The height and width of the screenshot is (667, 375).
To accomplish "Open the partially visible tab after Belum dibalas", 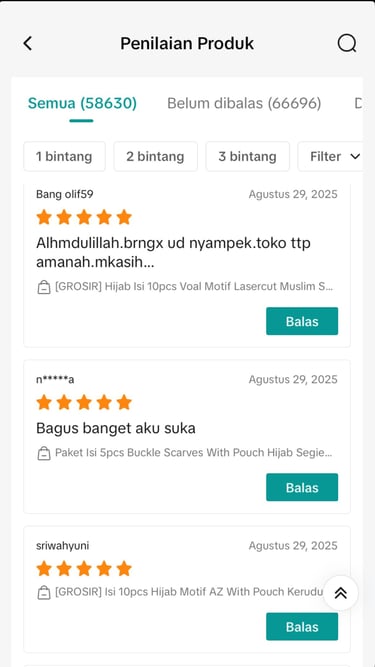I will (358, 103).
